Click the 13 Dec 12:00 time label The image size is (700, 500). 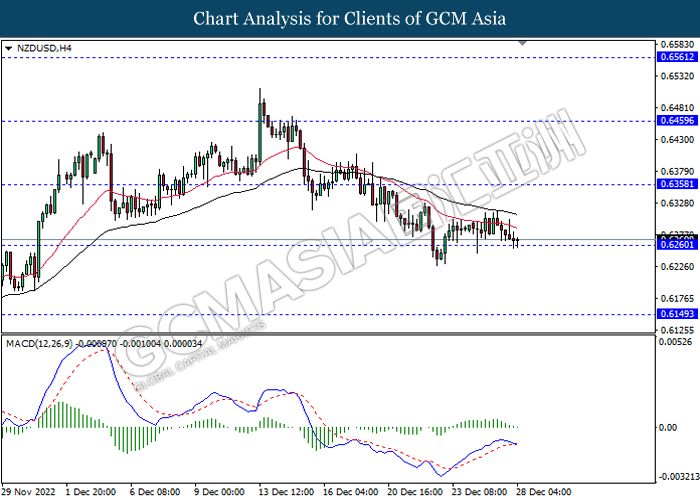click(286, 492)
